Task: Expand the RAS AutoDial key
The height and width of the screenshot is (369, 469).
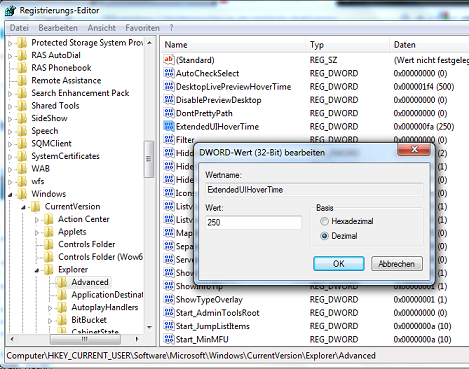Action: (10, 56)
